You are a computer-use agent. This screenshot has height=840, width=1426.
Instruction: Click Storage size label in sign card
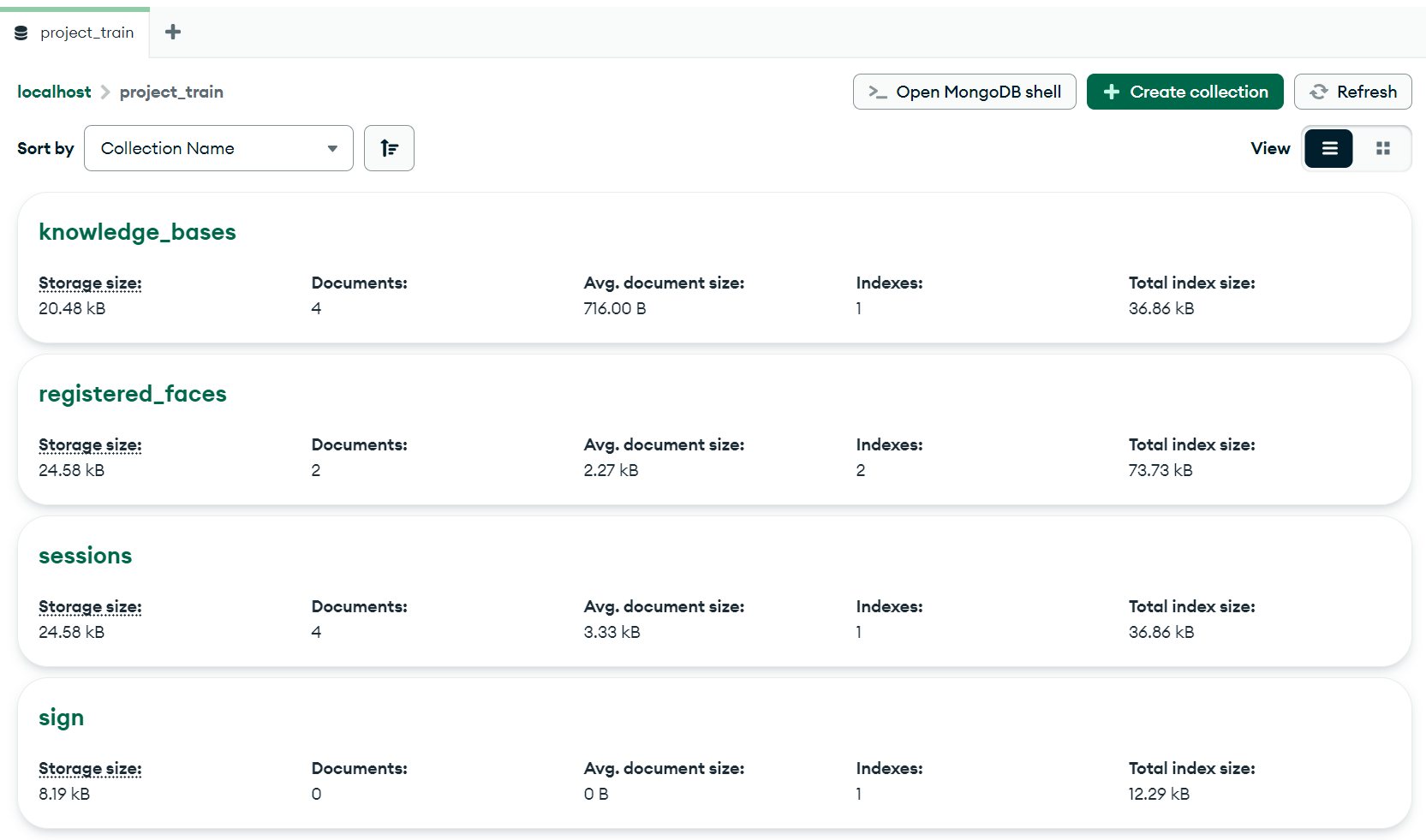coord(90,768)
